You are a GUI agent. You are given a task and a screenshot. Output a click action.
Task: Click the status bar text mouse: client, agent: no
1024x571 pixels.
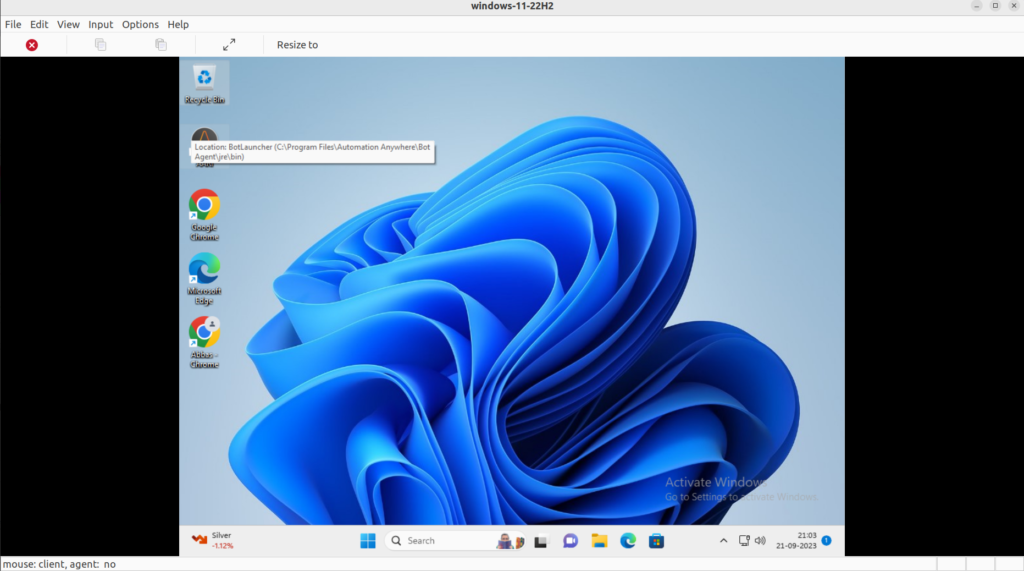tap(59, 564)
